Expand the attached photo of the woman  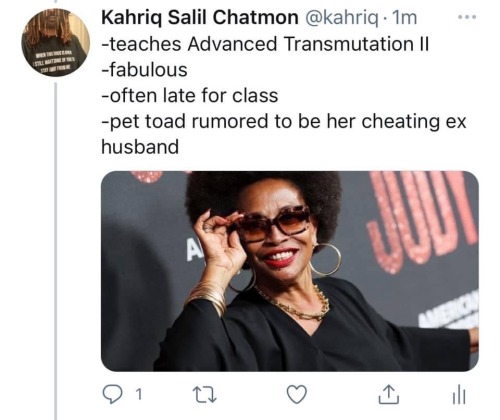[290, 271]
